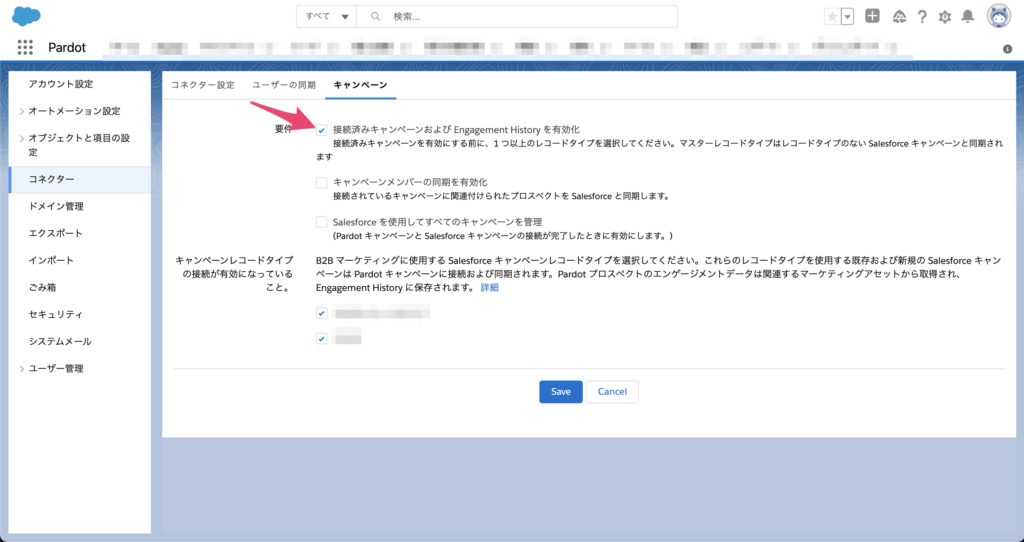The image size is (1024, 542).
Task: Click the Pardot app name
Action: (67, 48)
